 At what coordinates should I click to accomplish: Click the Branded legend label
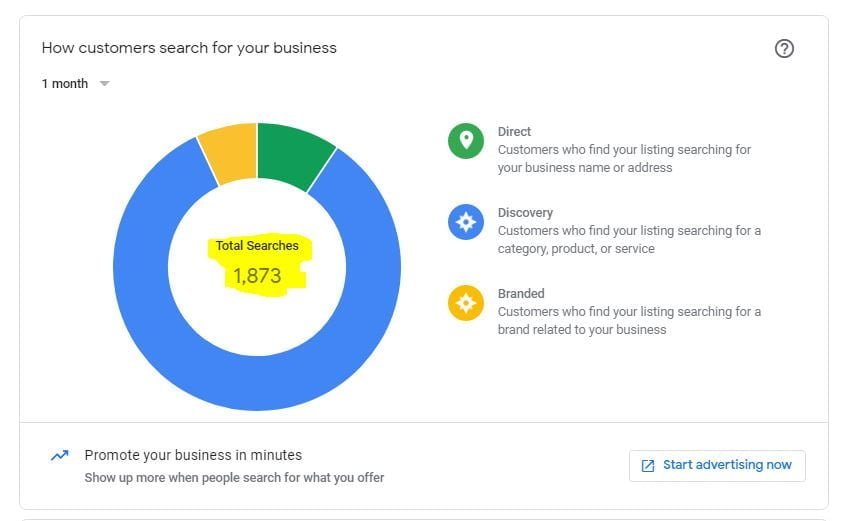tap(521, 294)
